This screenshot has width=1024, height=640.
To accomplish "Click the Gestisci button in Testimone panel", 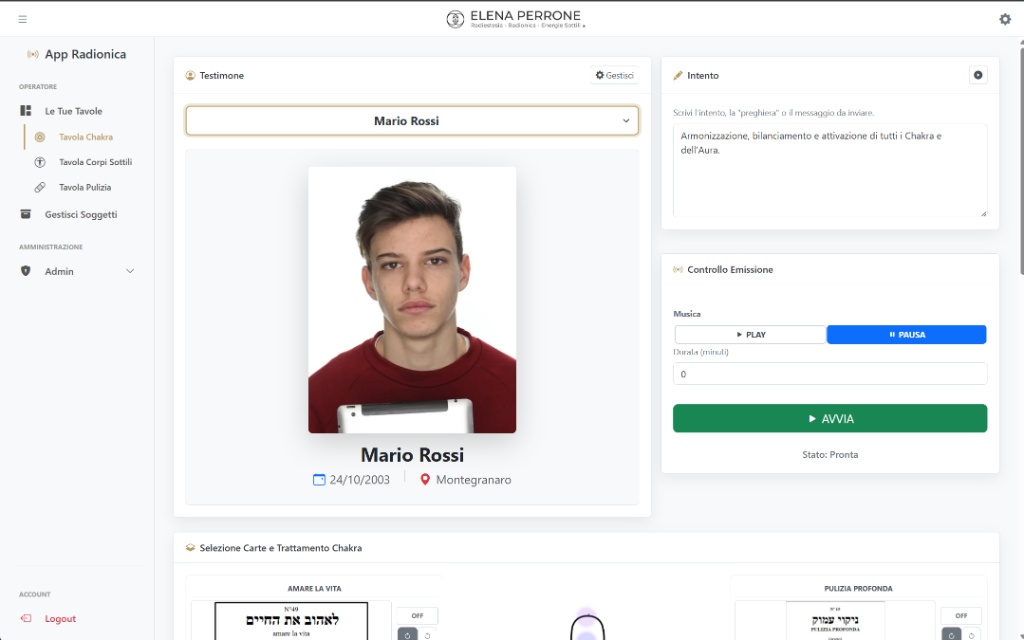I will tap(614, 75).
